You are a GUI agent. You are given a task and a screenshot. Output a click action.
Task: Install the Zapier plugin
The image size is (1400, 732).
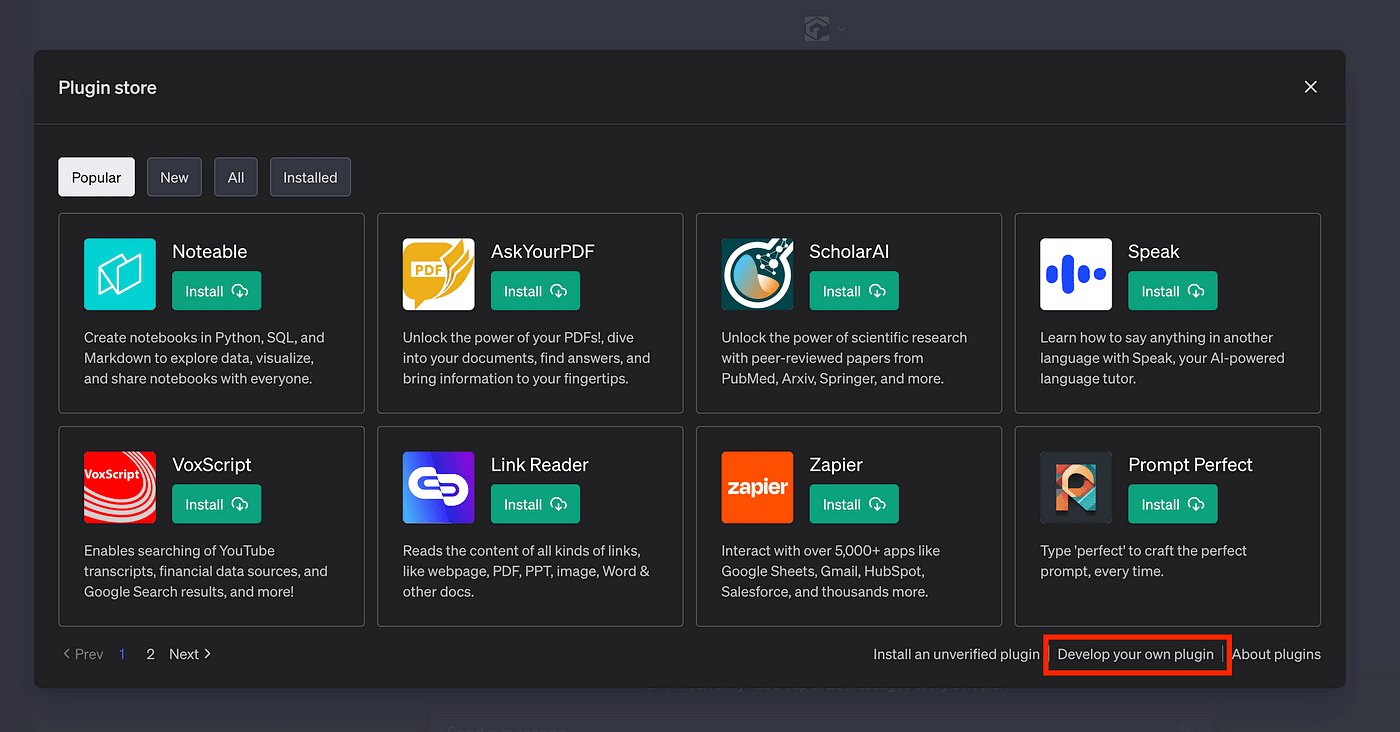(853, 504)
